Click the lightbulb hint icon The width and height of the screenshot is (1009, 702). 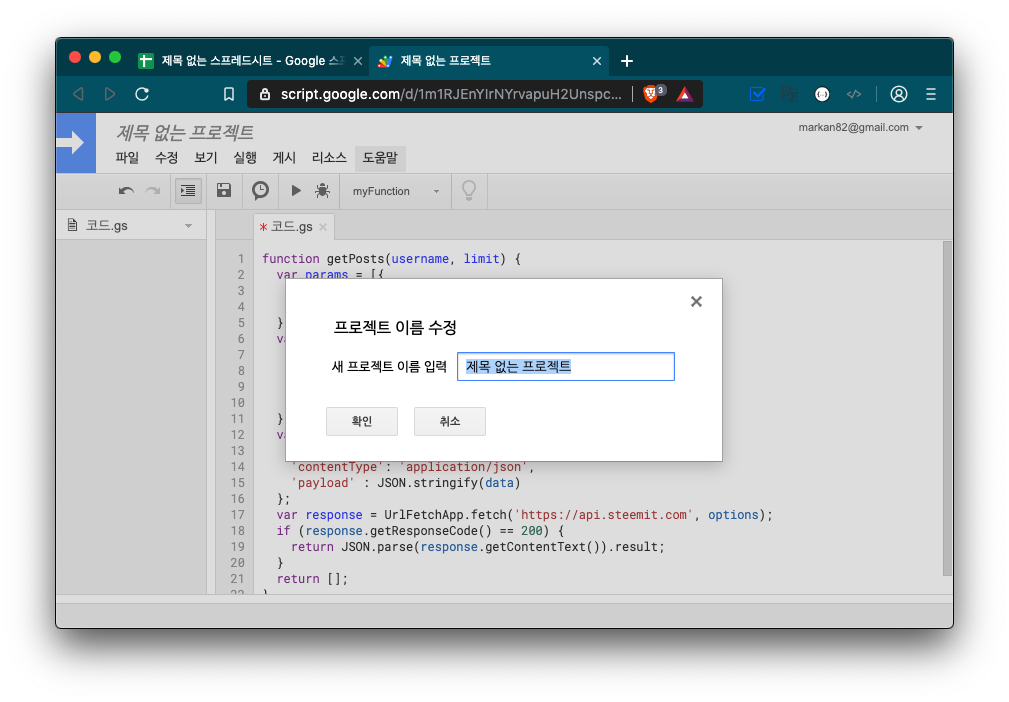point(468,191)
